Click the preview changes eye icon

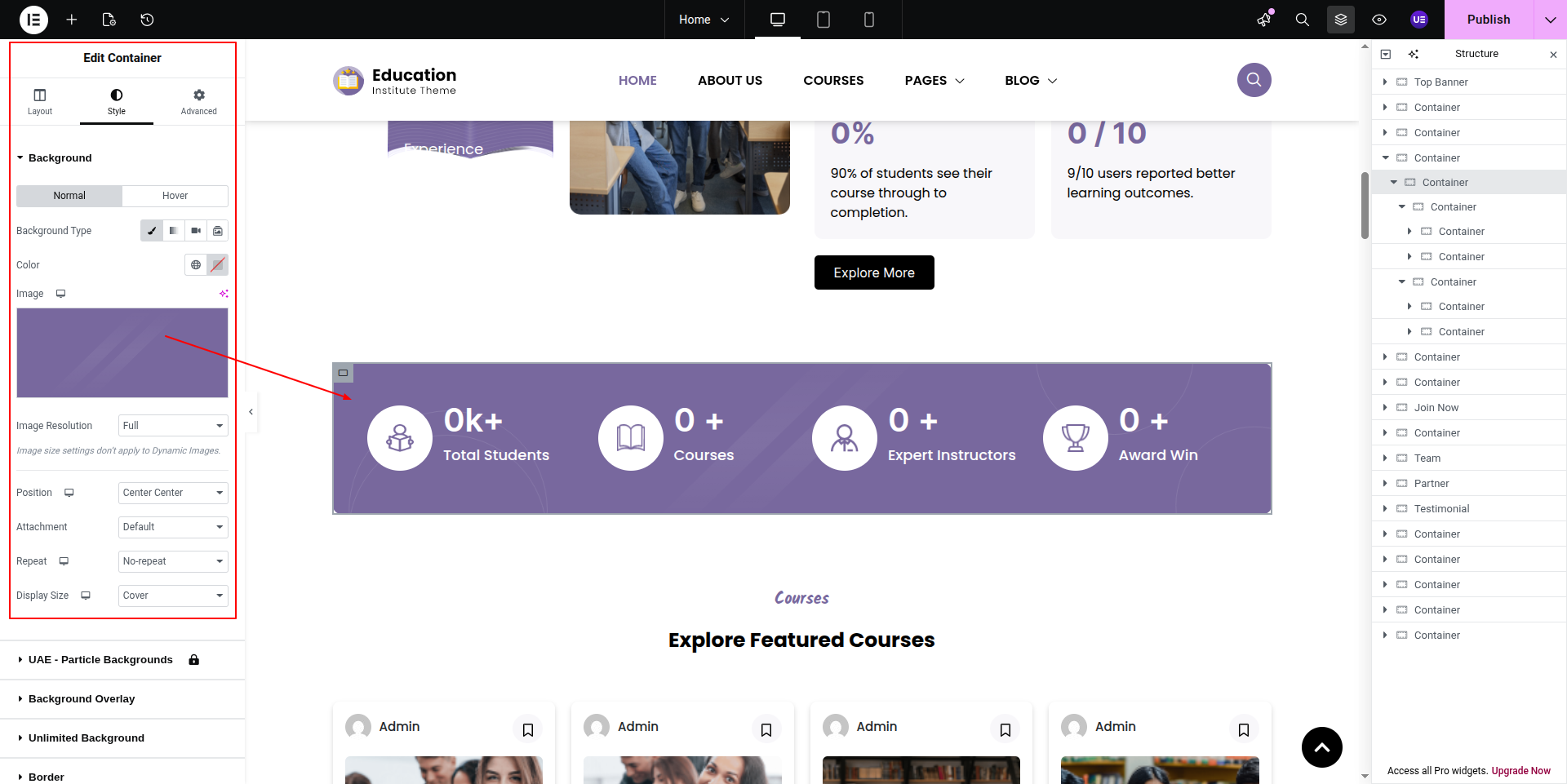[1378, 20]
